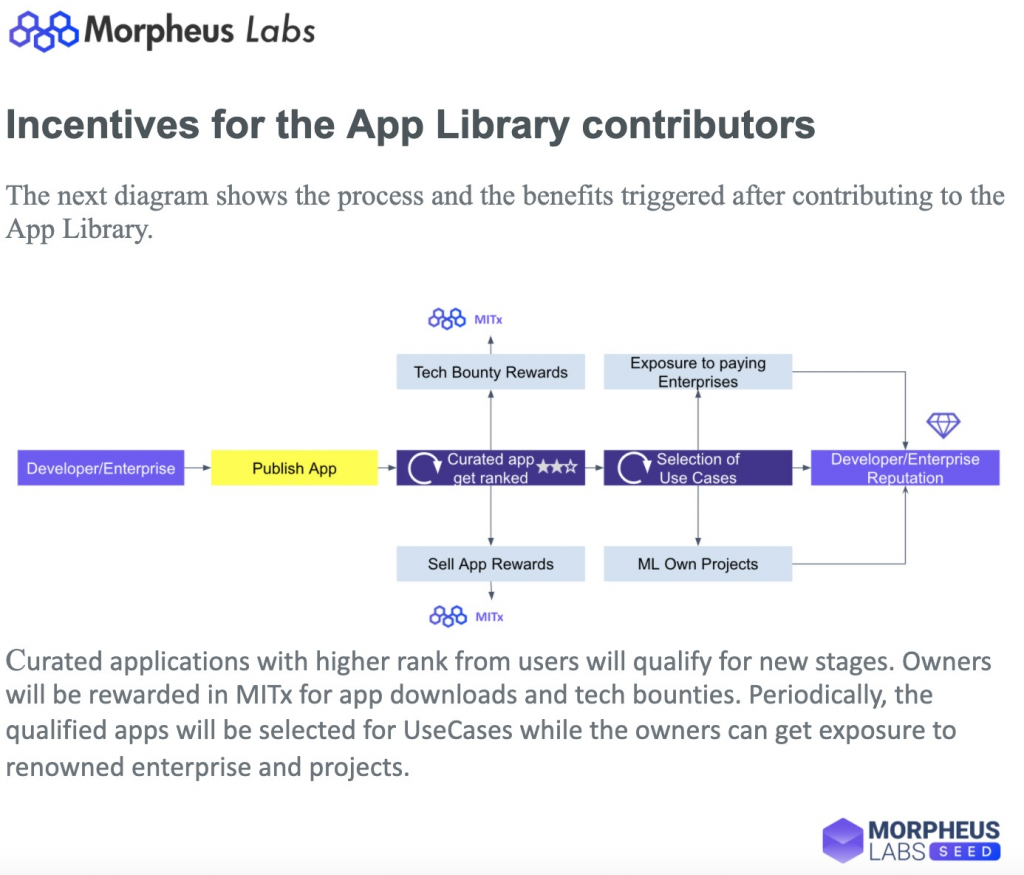Select the diamond icon above Developer/Enterprise Reputation
The height and width of the screenshot is (875, 1024).
pyautogui.click(x=943, y=425)
